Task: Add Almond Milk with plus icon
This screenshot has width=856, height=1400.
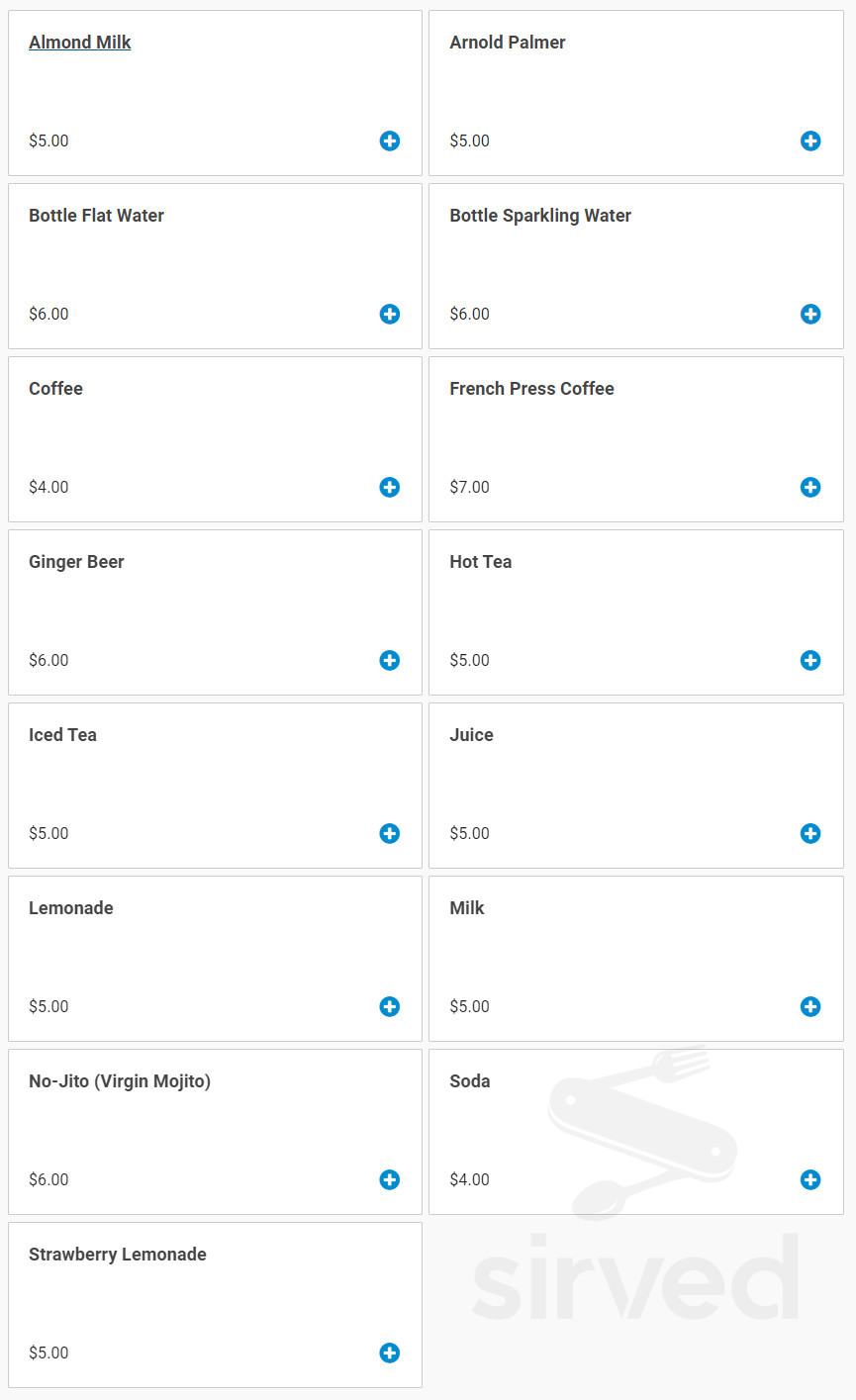Action: [390, 140]
